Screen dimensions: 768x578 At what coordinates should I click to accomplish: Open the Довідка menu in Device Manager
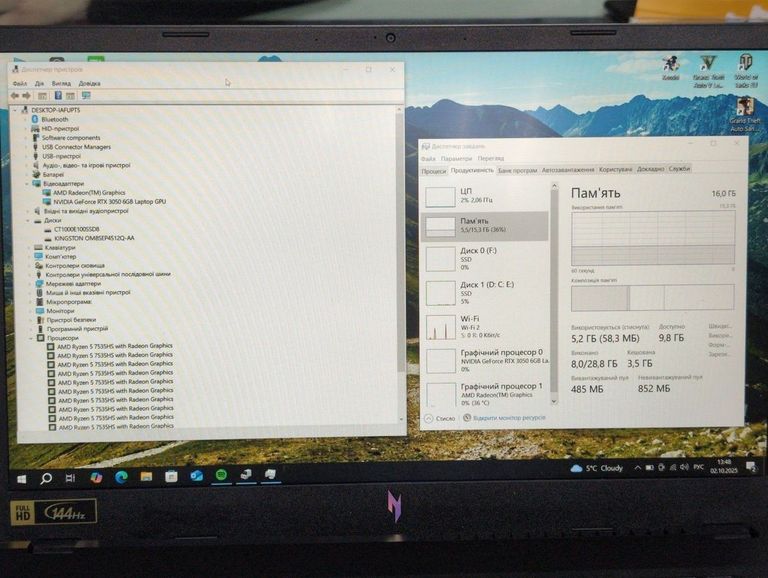[x=89, y=83]
